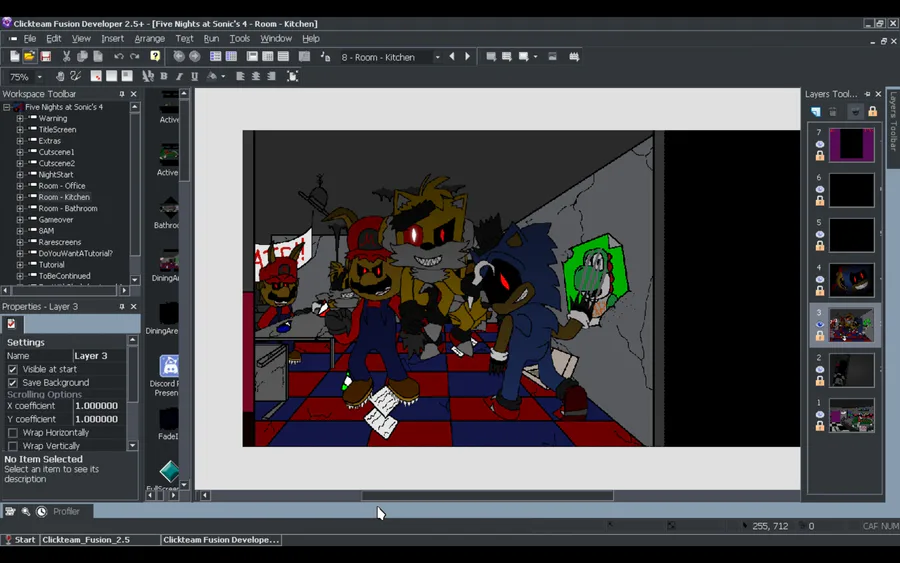Expand the Warning frame in the workspace tree
This screenshot has width=900, height=563.
20,119
